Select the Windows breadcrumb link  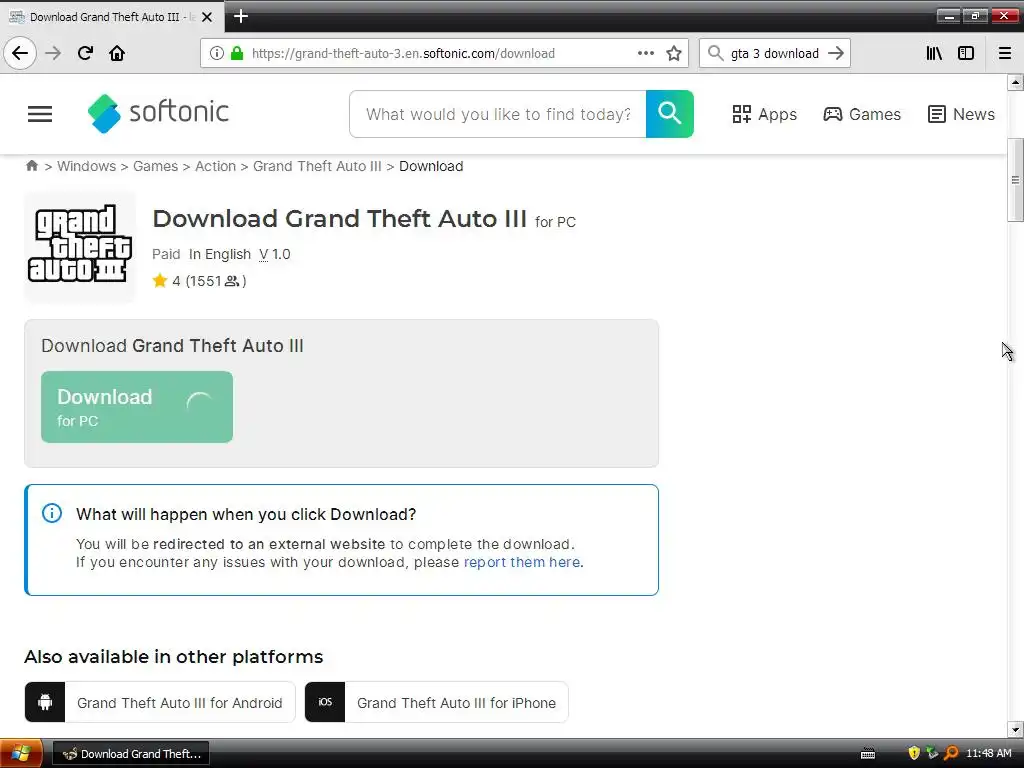[86, 167]
